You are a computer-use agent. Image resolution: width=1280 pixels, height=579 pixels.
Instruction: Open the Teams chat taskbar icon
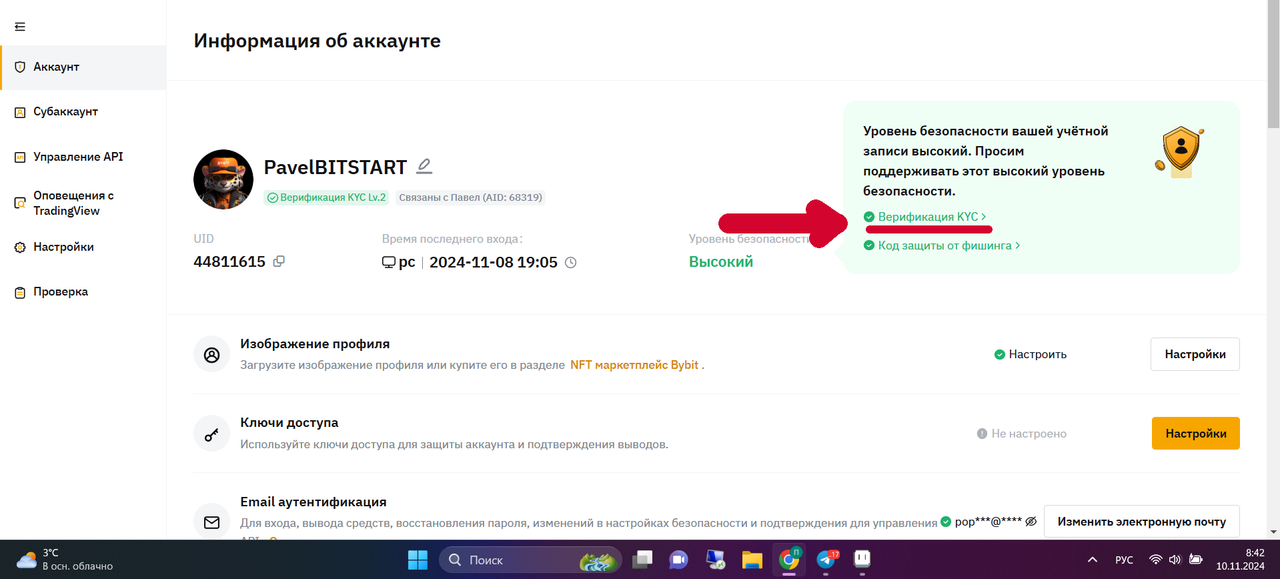[x=680, y=560]
